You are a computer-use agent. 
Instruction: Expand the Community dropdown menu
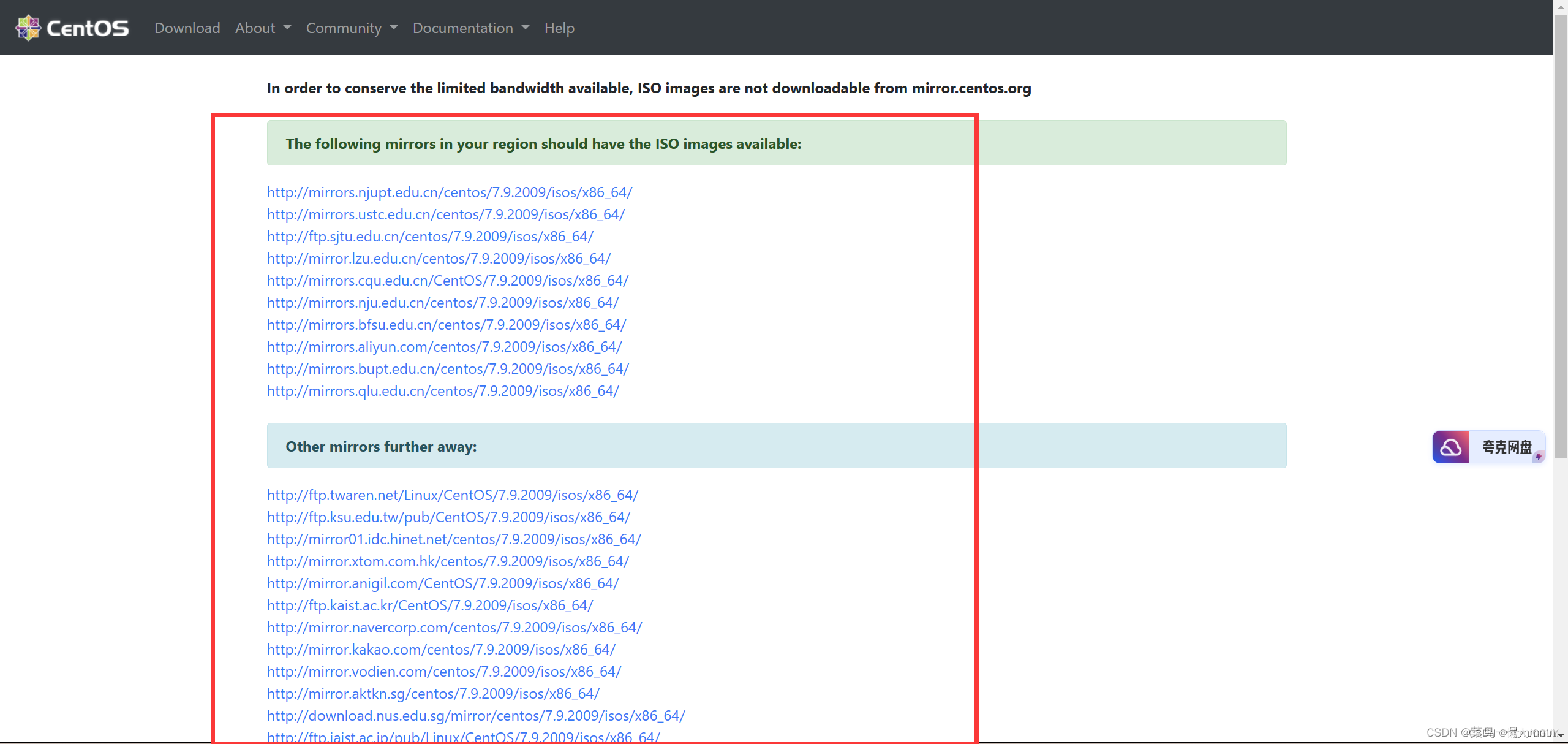point(351,28)
